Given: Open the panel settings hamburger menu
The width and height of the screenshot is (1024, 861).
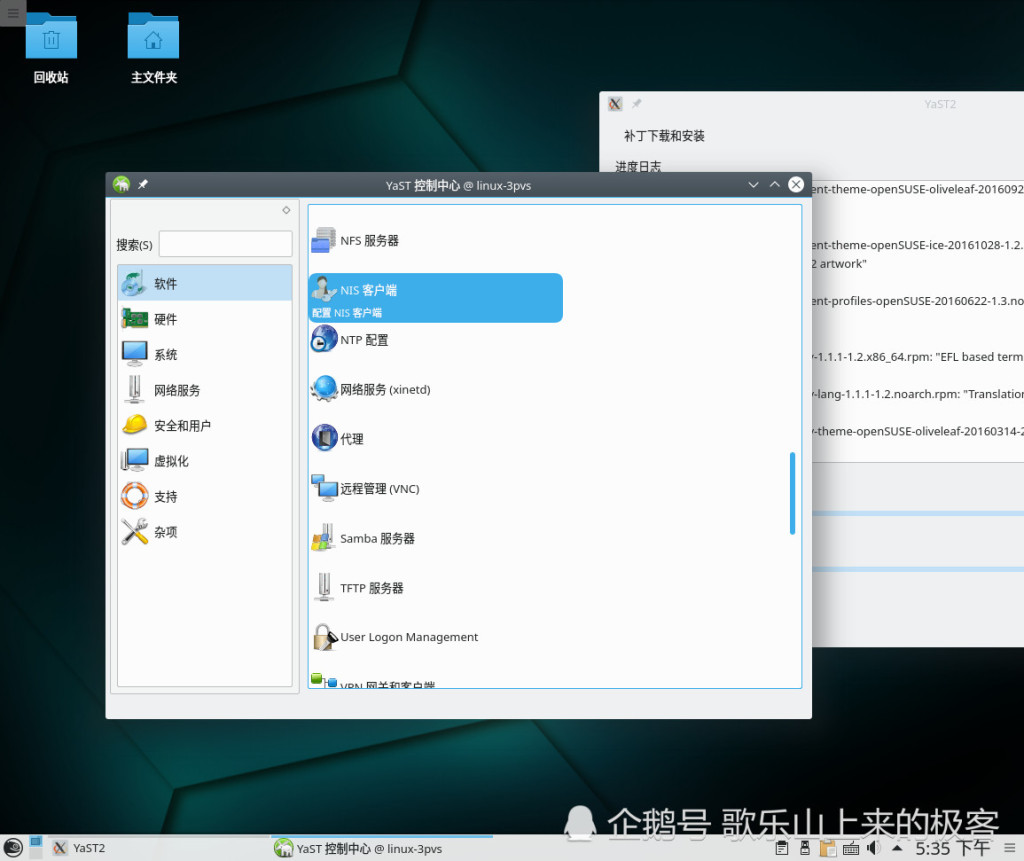Looking at the screenshot, I should tap(1010, 848).
